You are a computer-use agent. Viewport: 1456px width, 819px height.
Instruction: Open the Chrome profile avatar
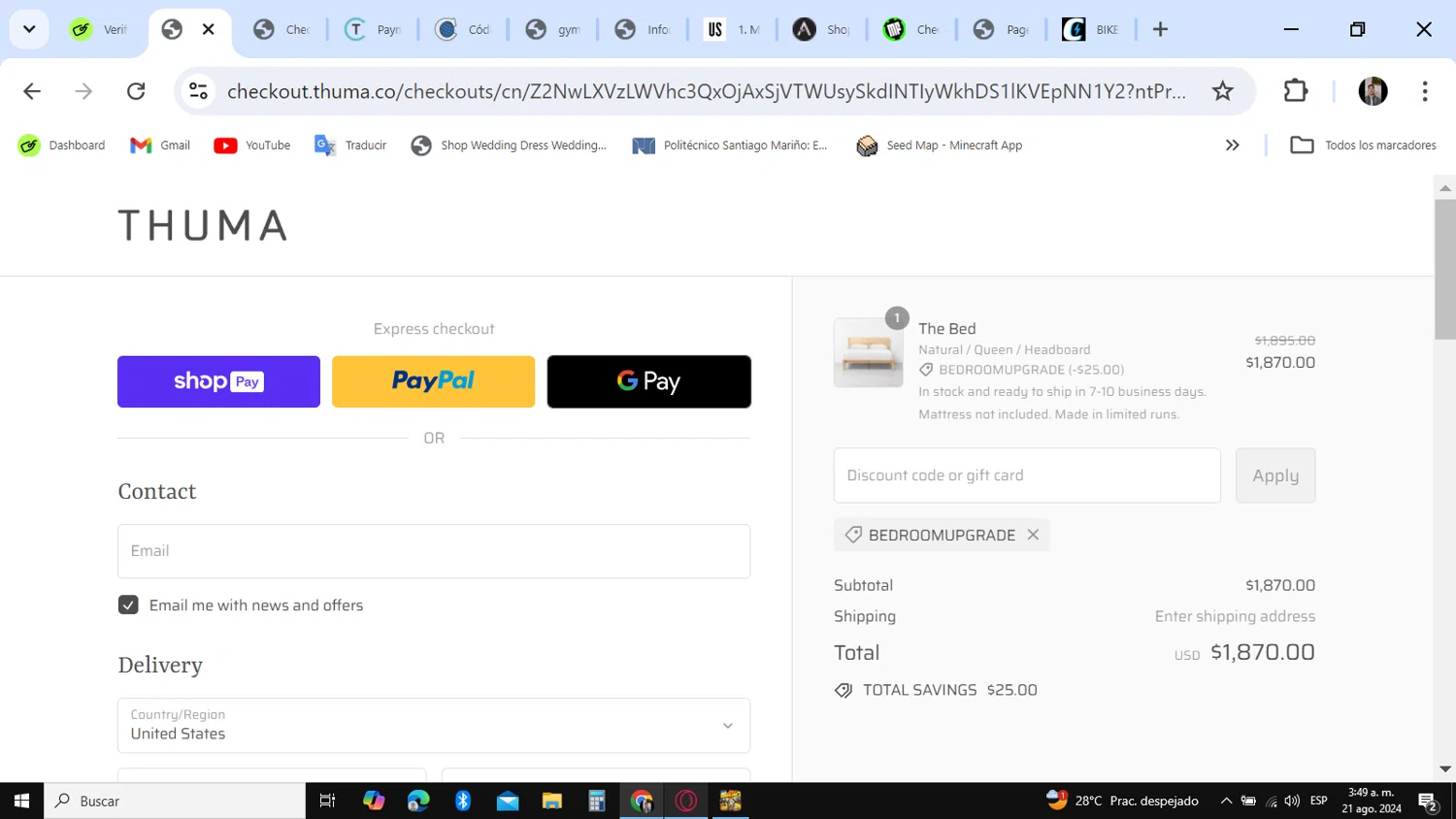click(1373, 91)
